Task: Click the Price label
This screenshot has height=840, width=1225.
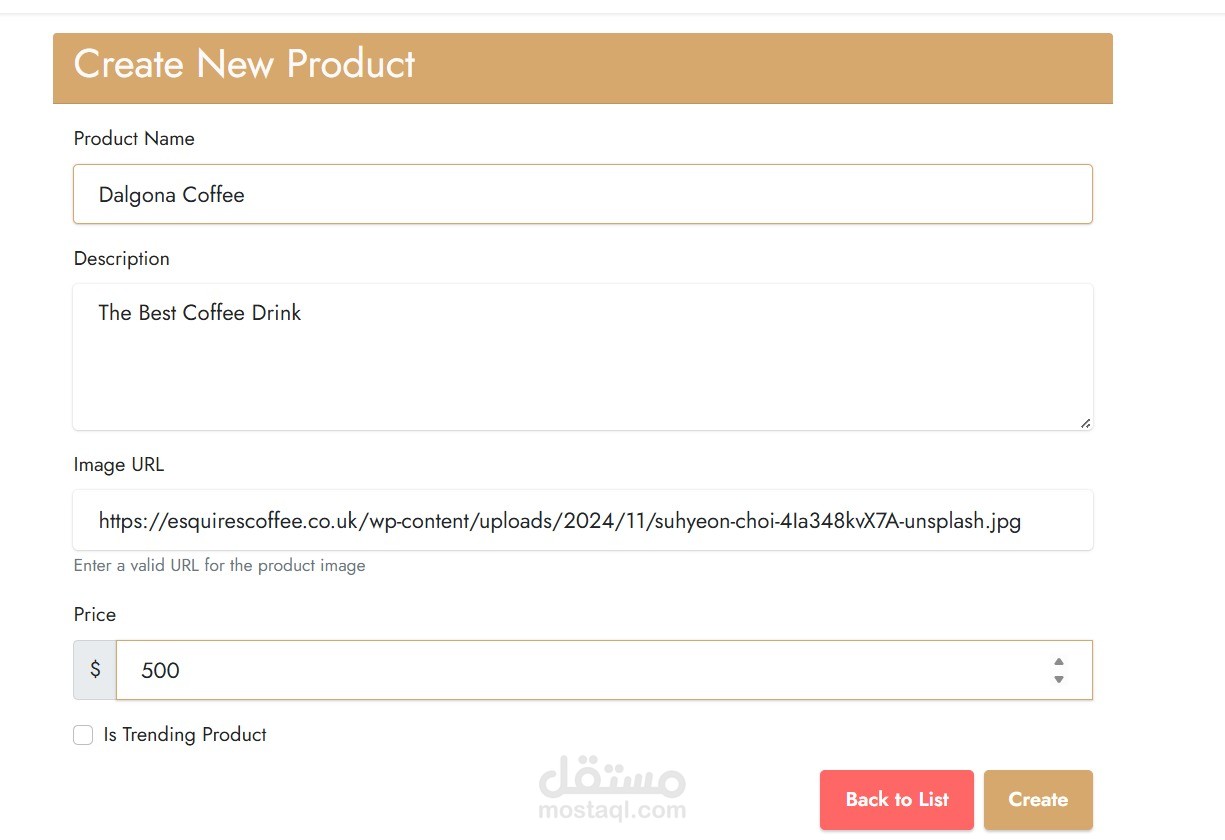Action: pyautogui.click(x=95, y=615)
